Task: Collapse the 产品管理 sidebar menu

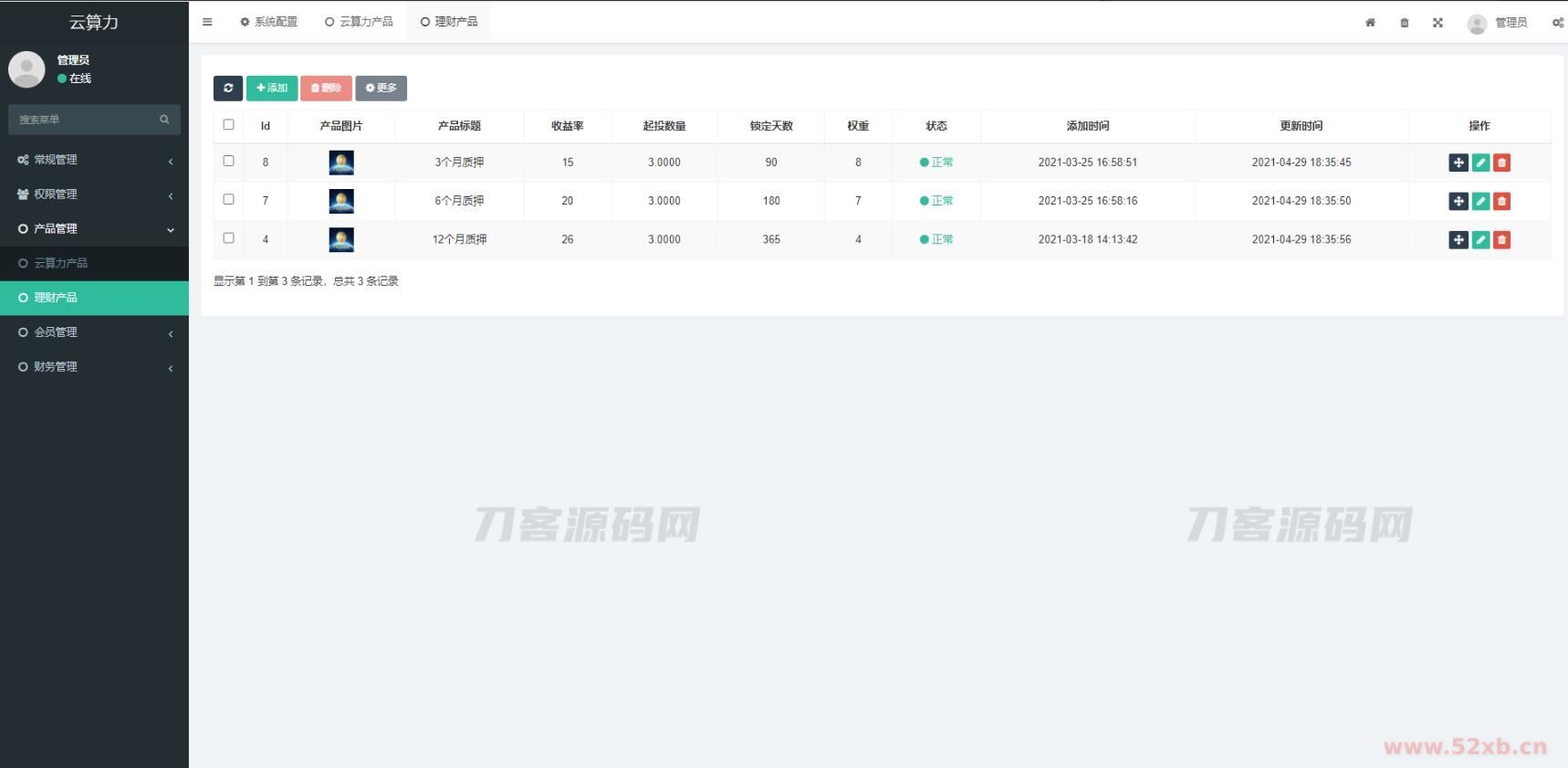Action: (x=94, y=229)
